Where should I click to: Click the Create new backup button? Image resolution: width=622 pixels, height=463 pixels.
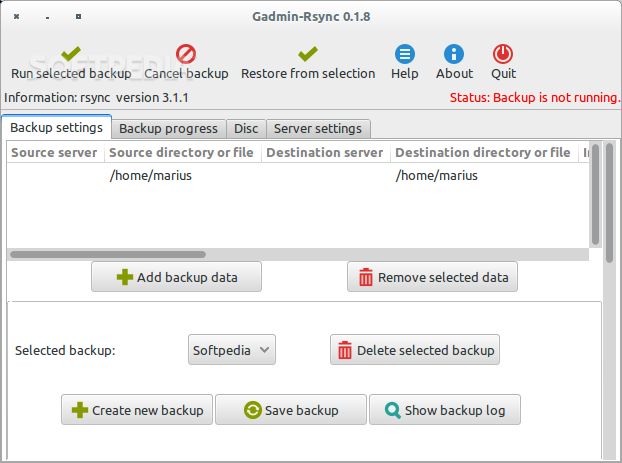pyautogui.click(x=137, y=410)
